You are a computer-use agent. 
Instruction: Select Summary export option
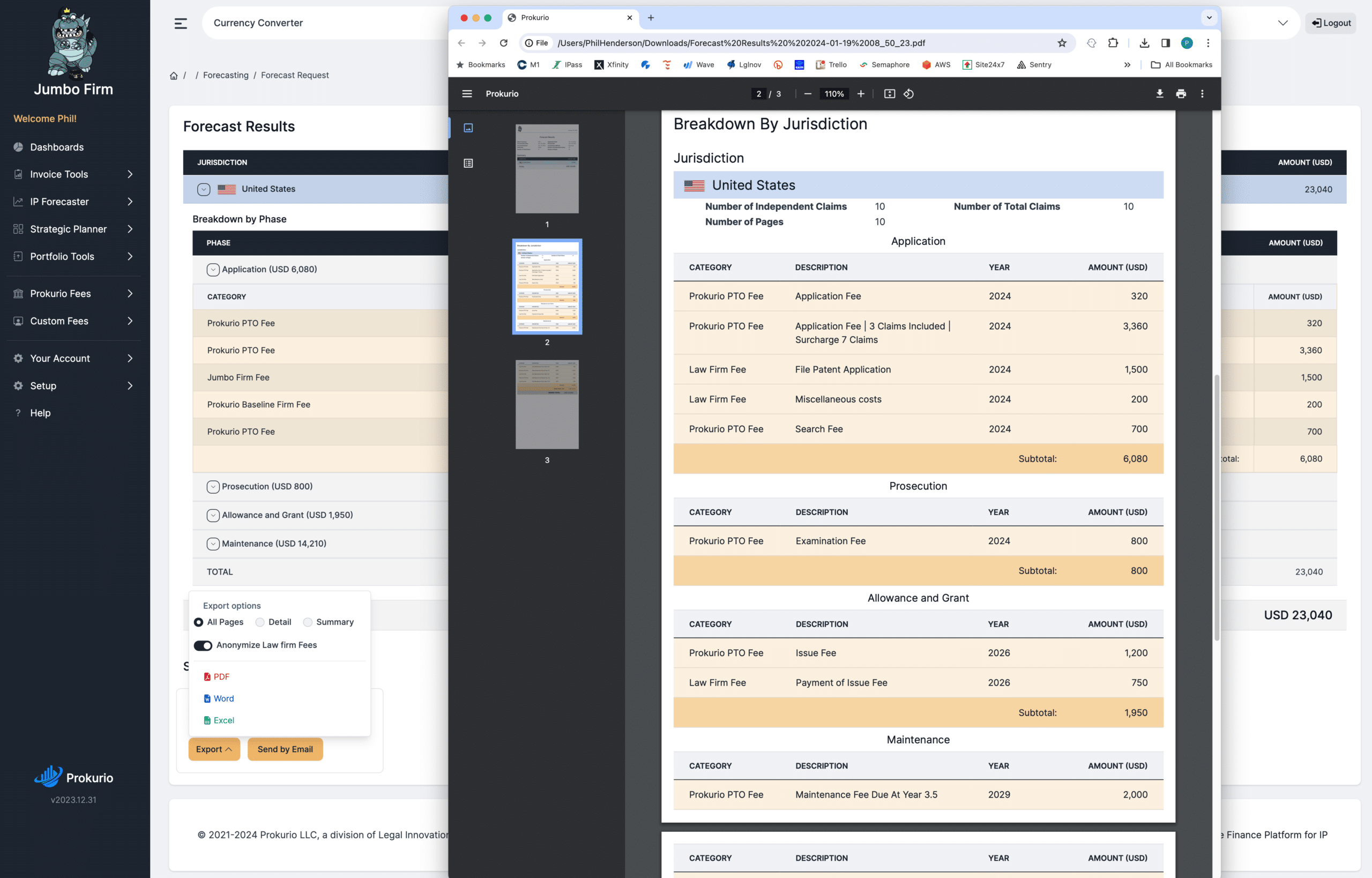(308, 622)
